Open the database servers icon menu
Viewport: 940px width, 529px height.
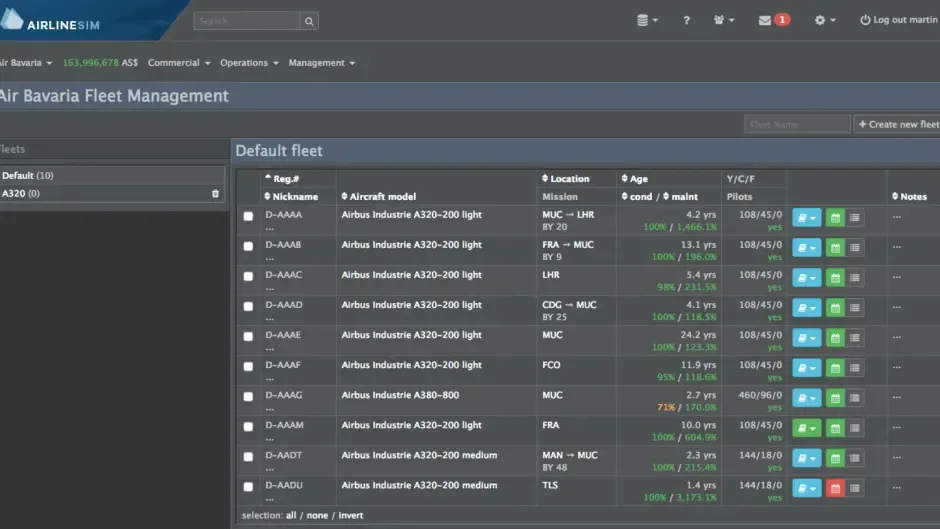point(647,20)
